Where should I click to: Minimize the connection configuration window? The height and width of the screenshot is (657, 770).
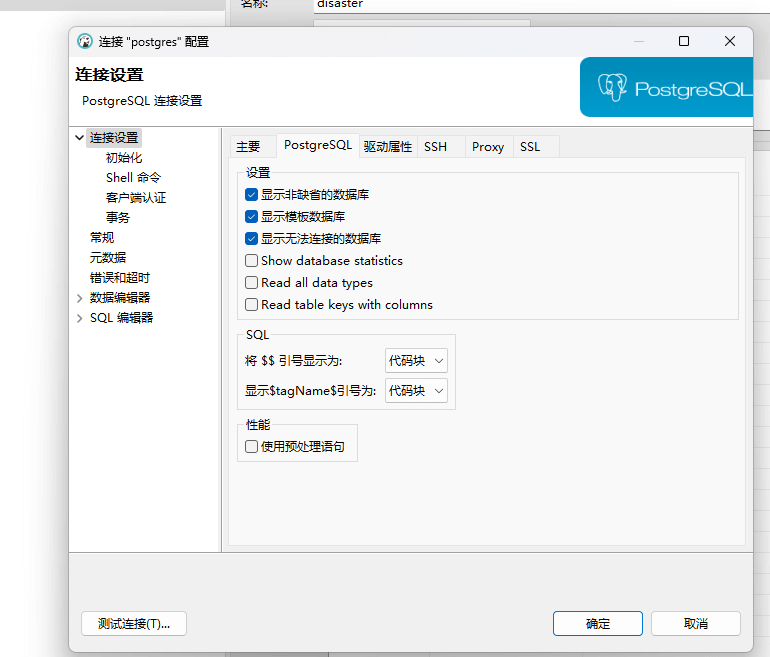[638, 41]
